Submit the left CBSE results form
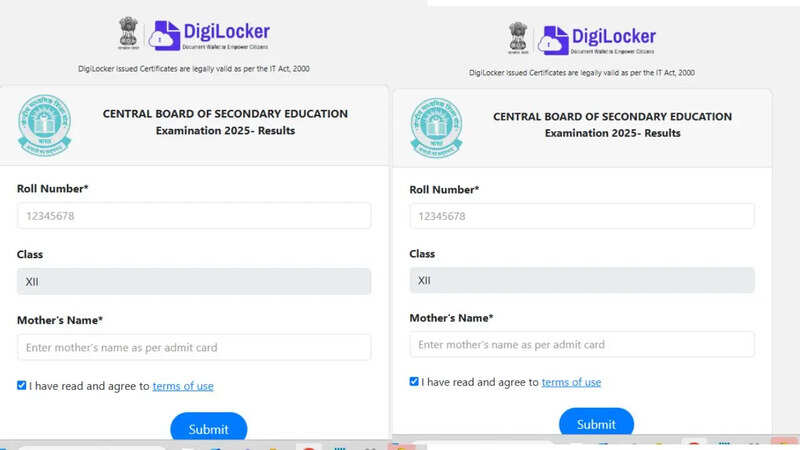This screenshot has width=800, height=450. pyautogui.click(x=209, y=427)
